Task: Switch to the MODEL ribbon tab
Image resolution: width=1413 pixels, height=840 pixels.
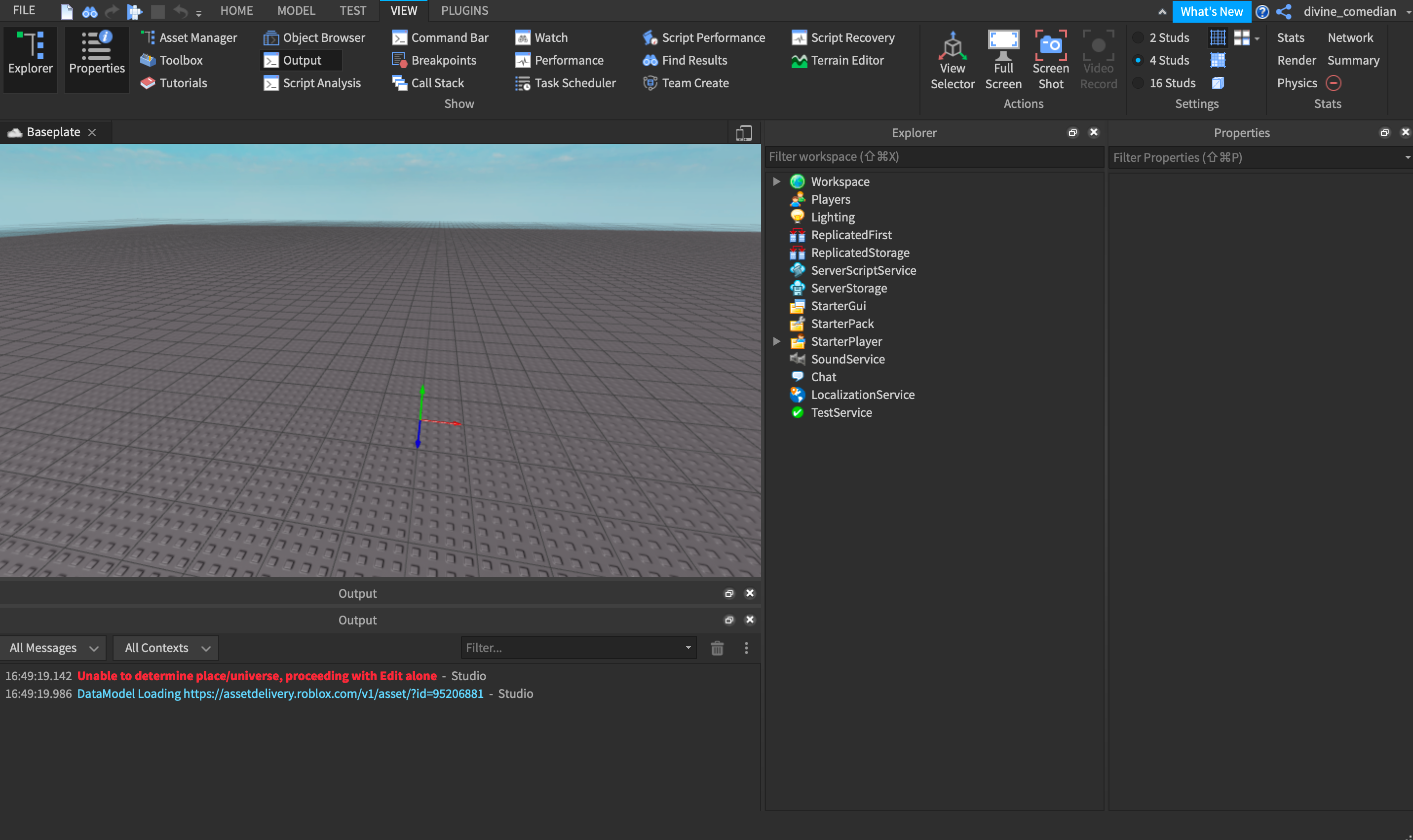Action: pyautogui.click(x=296, y=10)
